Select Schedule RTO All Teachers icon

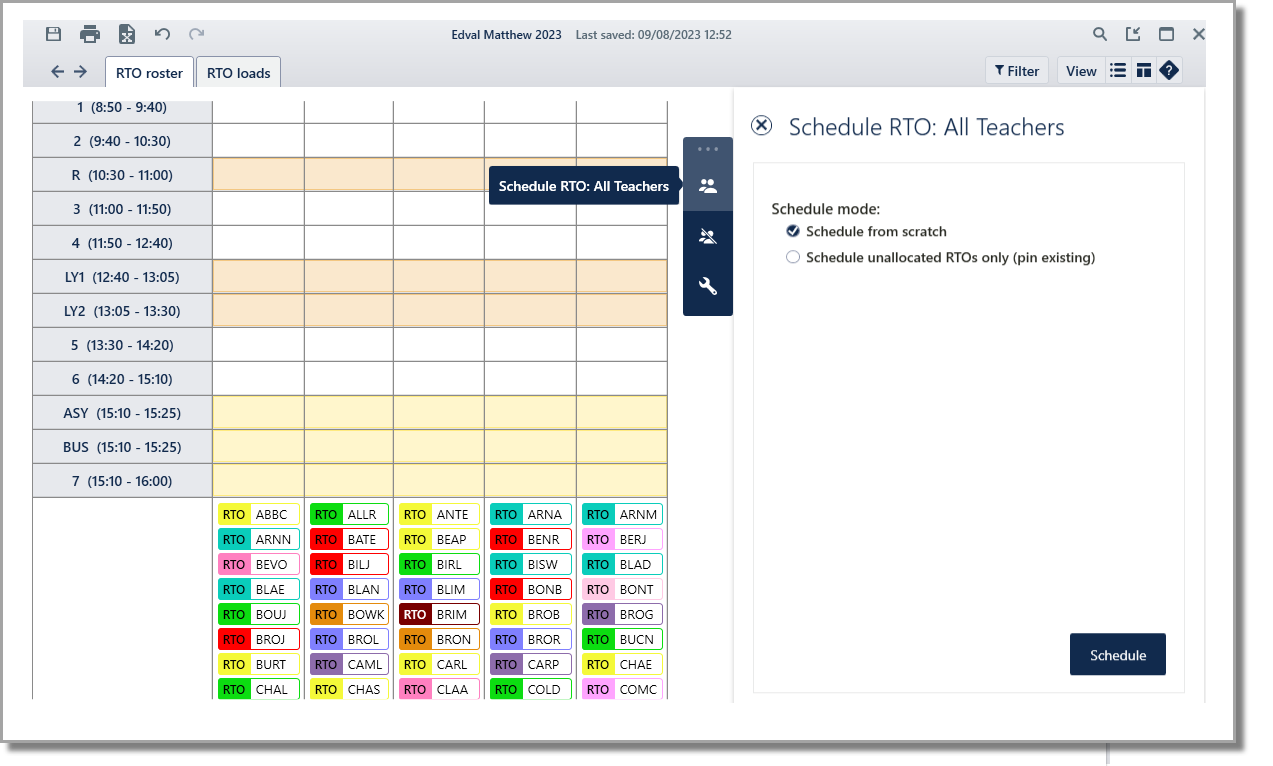coord(708,186)
